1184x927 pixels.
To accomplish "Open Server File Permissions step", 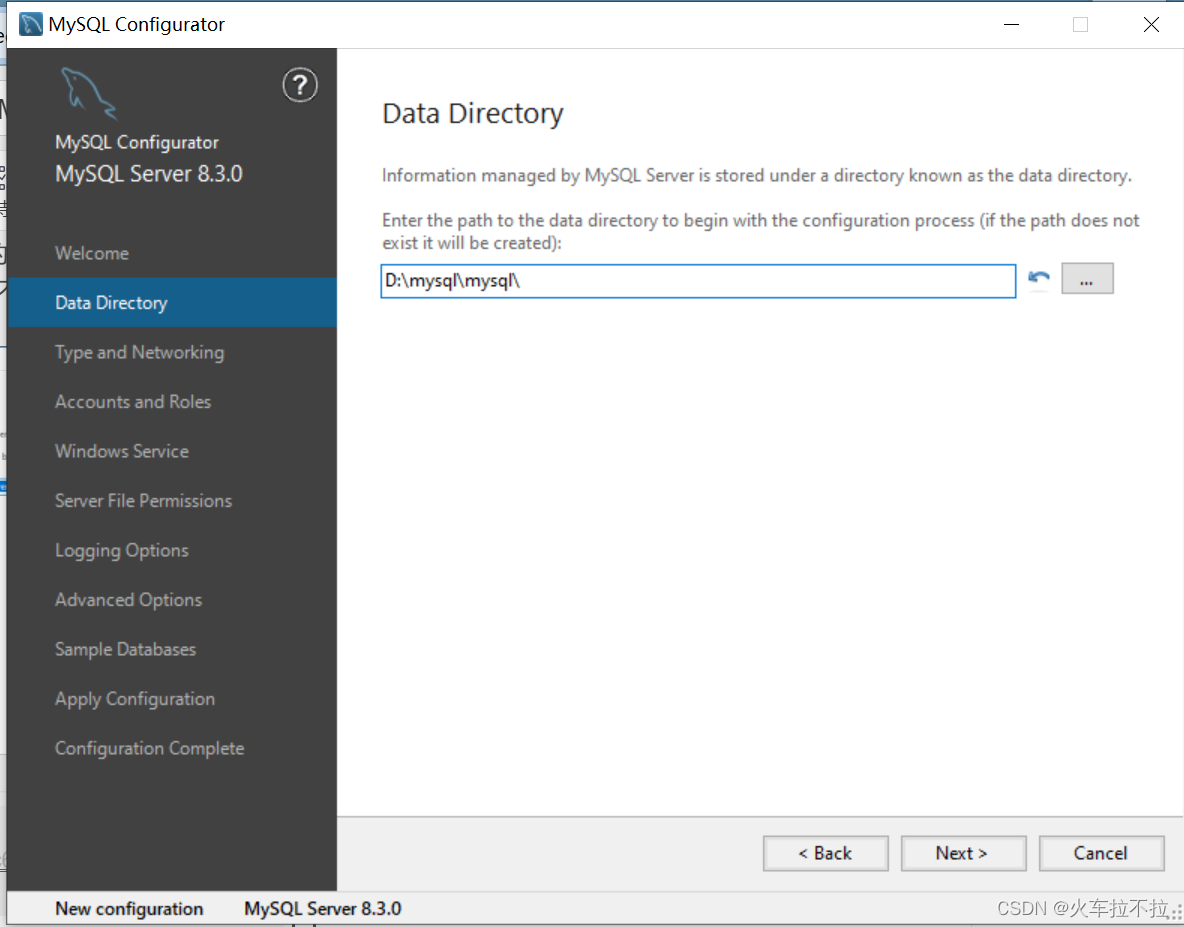I will tap(172, 500).
